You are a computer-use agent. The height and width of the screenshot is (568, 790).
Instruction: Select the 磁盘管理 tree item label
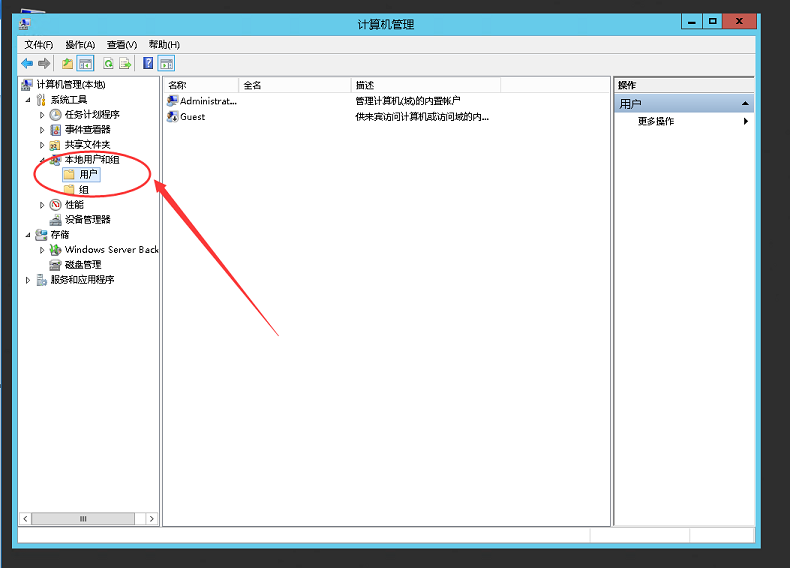pos(83,265)
